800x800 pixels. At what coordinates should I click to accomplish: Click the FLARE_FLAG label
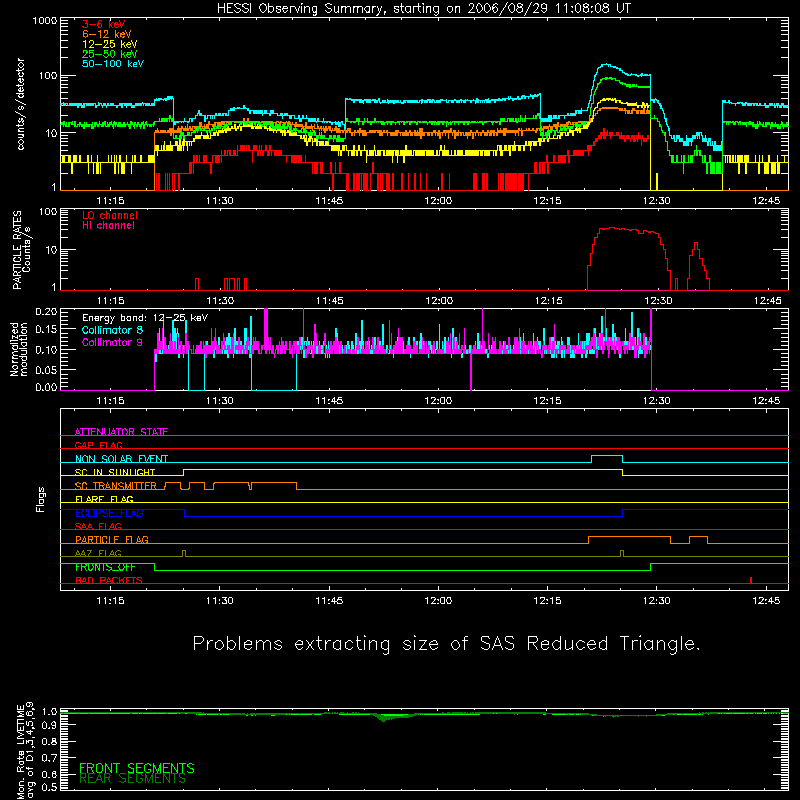point(104,499)
